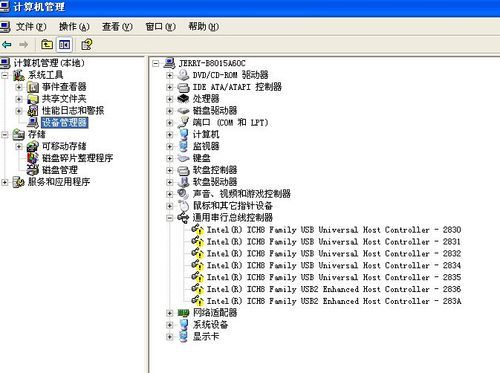Viewport: 500px width, 373px height.
Task: Click the computer (计算机) device icon
Action: (183, 134)
